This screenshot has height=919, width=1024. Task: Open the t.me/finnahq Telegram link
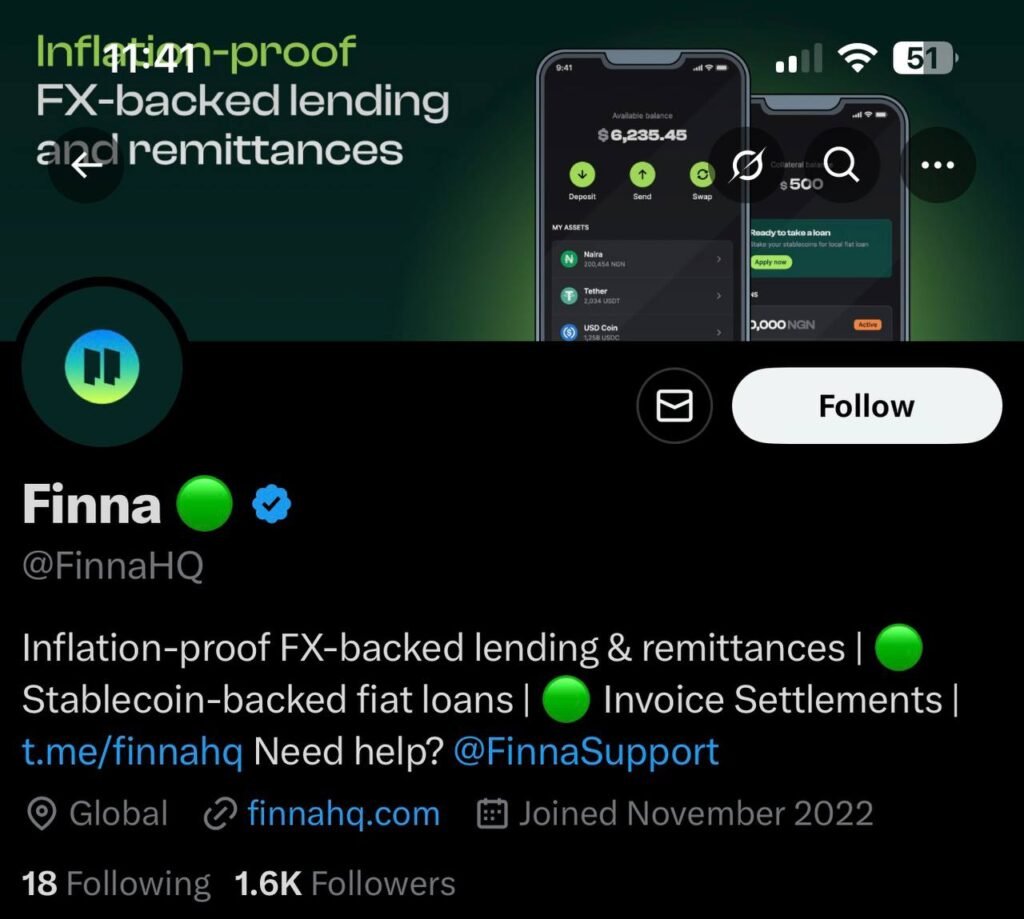(x=133, y=752)
